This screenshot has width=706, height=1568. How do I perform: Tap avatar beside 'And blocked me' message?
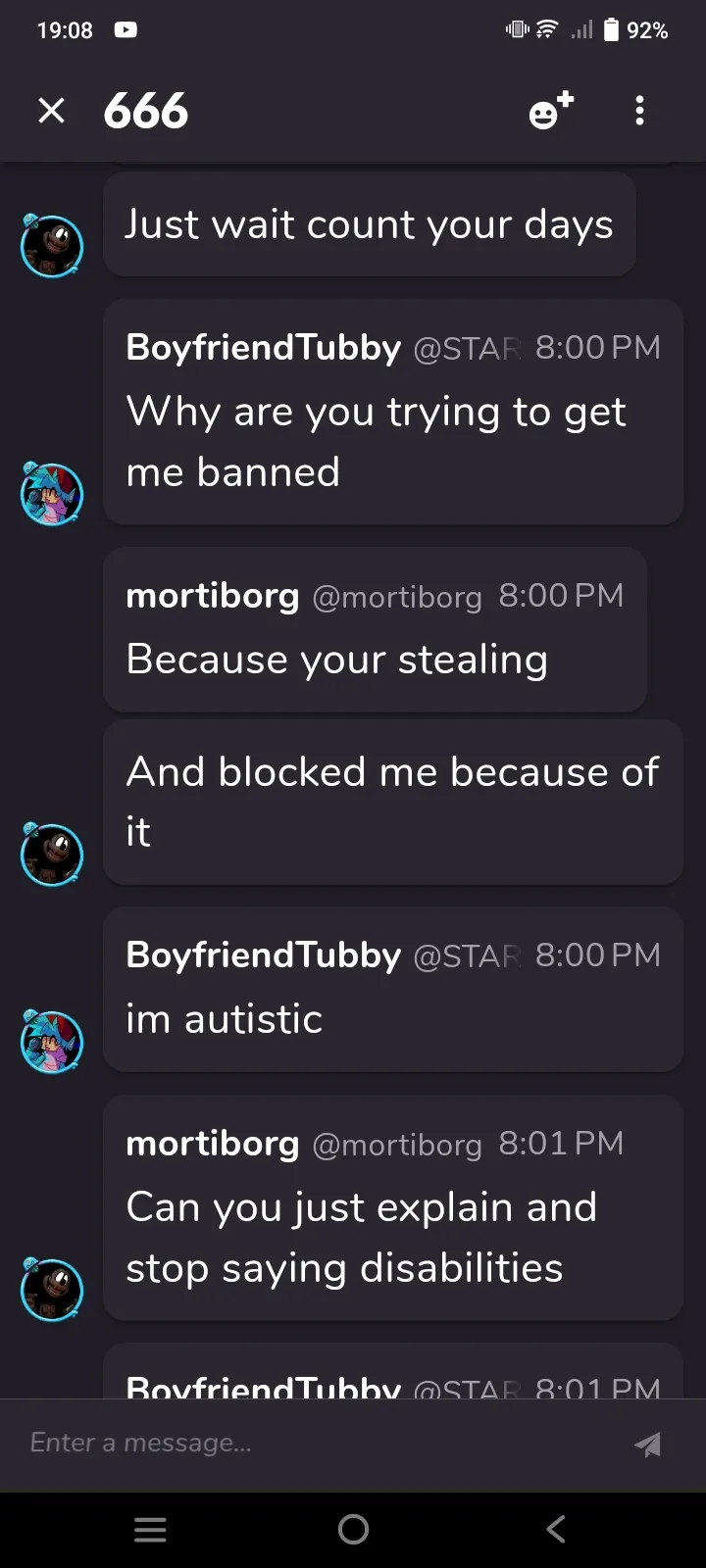click(x=52, y=854)
